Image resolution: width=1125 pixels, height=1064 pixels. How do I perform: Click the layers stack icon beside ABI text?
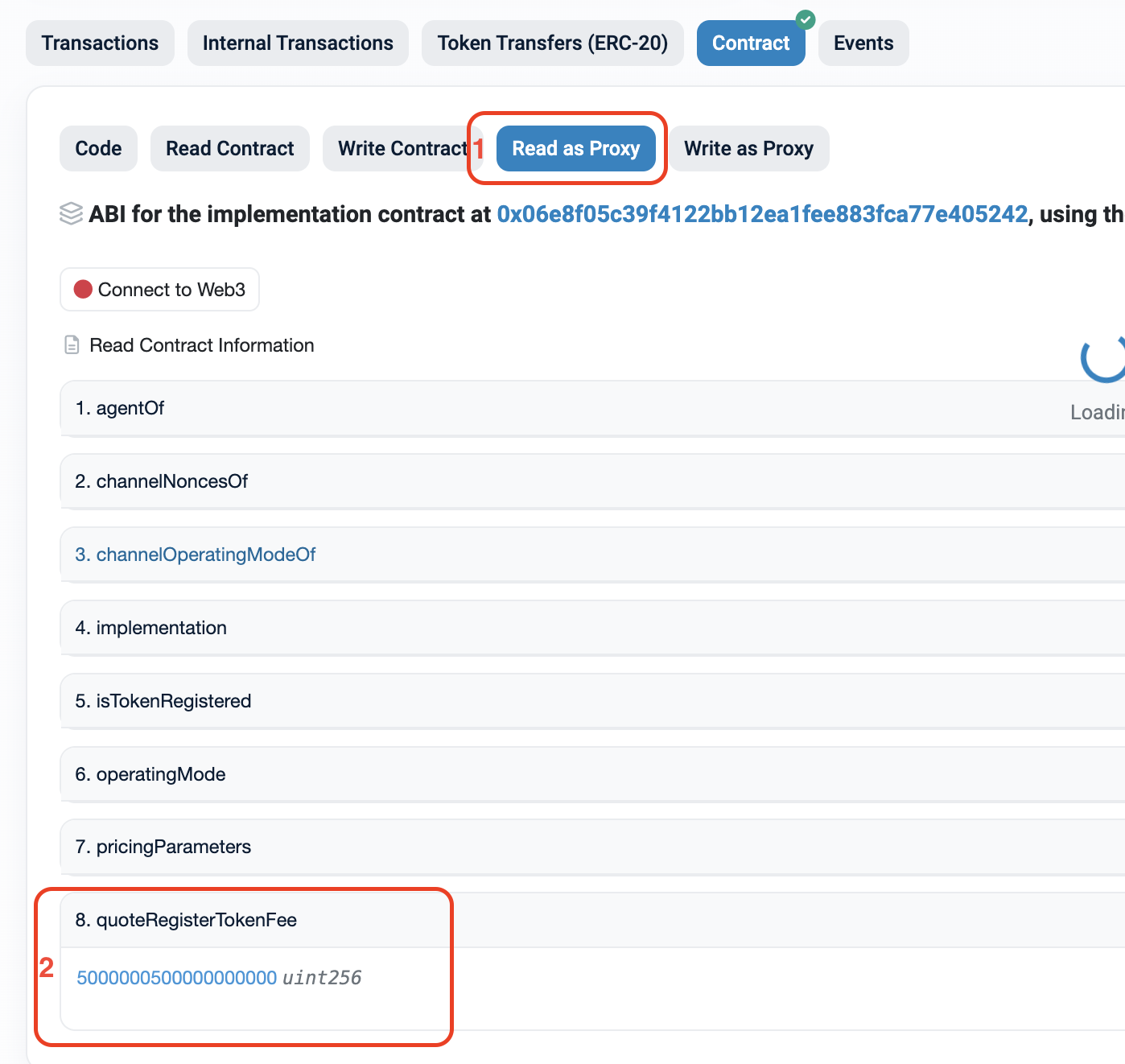pos(72,214)
